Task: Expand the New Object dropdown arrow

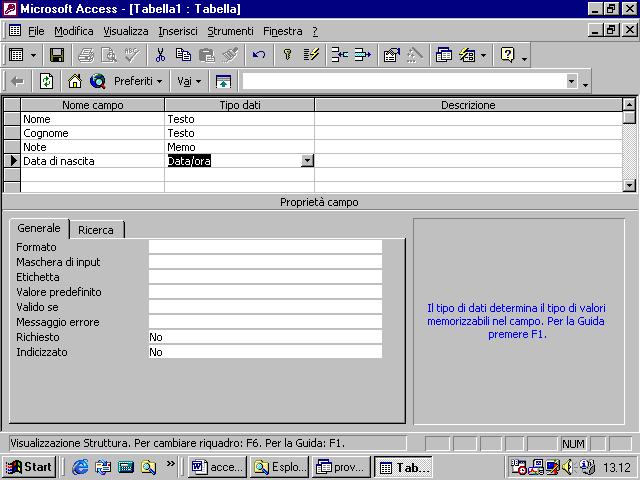Action: (x=483, y=55)
